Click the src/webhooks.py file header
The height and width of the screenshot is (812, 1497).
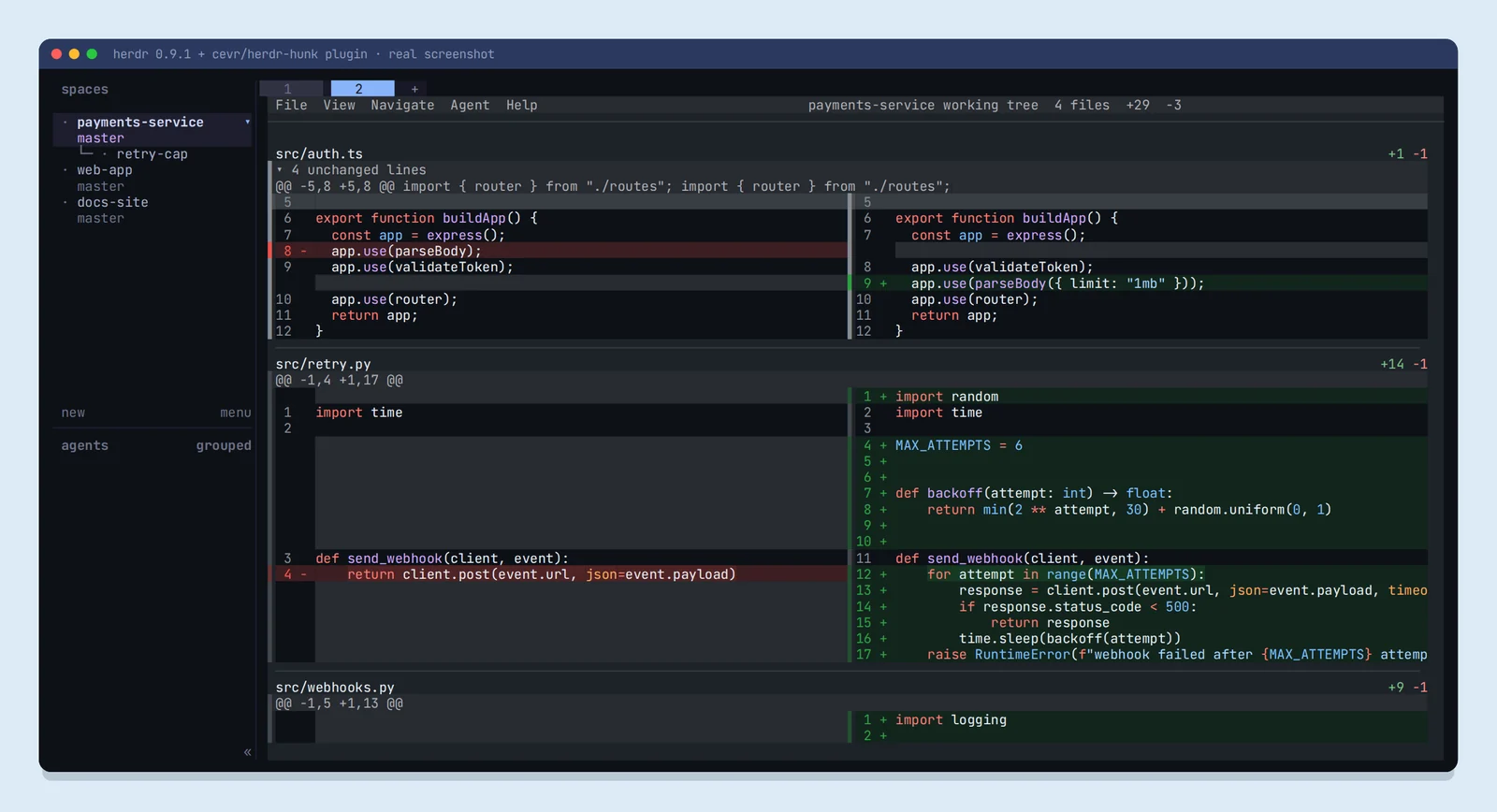335,688
